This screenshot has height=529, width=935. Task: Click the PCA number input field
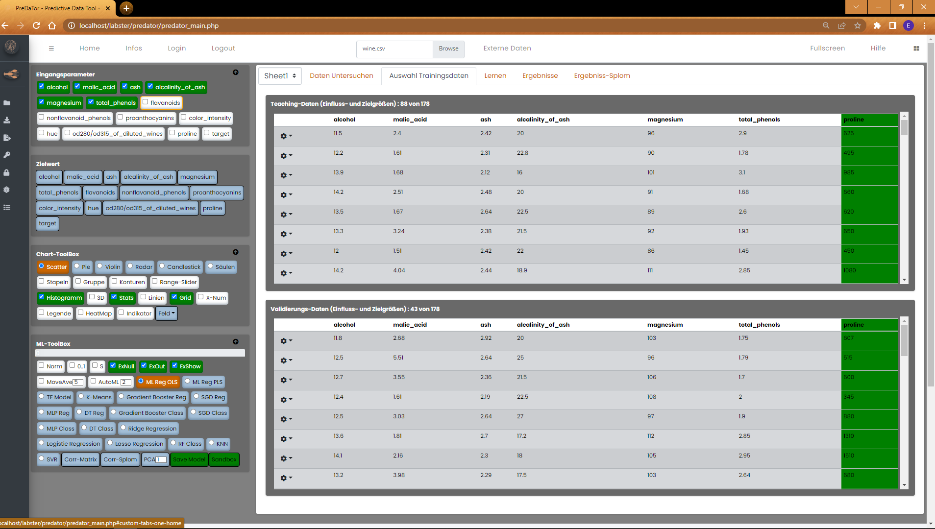click(x=159, y=459)
